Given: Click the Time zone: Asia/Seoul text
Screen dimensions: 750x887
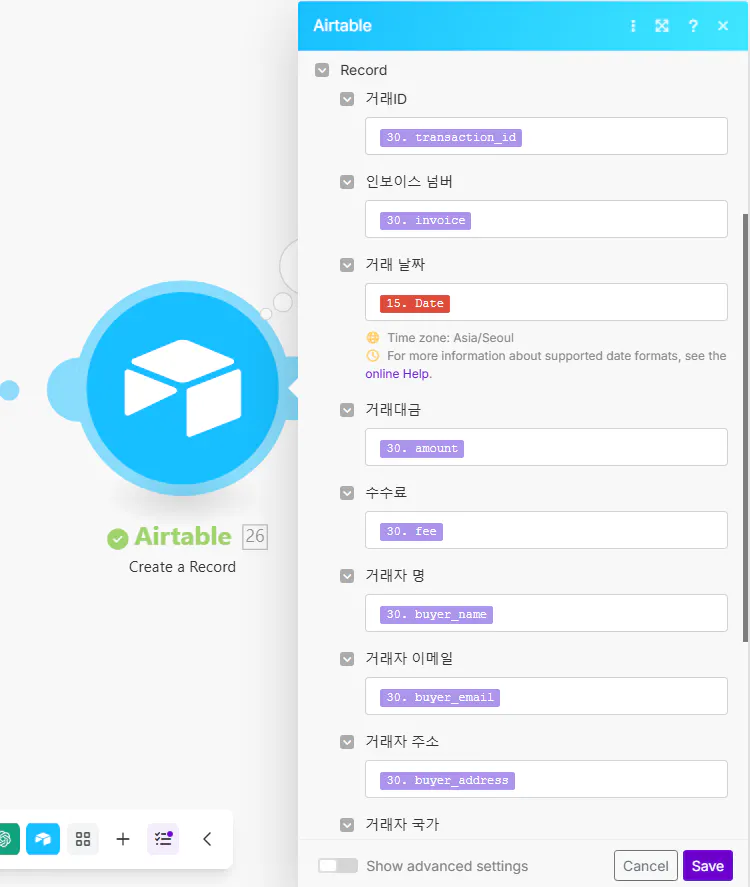Looking at the screenshot, I should [450, 338].
